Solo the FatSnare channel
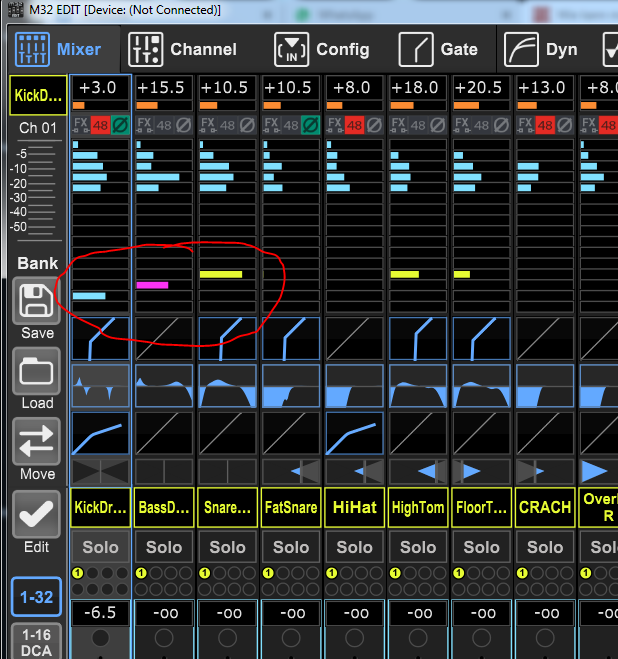Viewport: 618px width, 659px height. click(x=291, y=547)
